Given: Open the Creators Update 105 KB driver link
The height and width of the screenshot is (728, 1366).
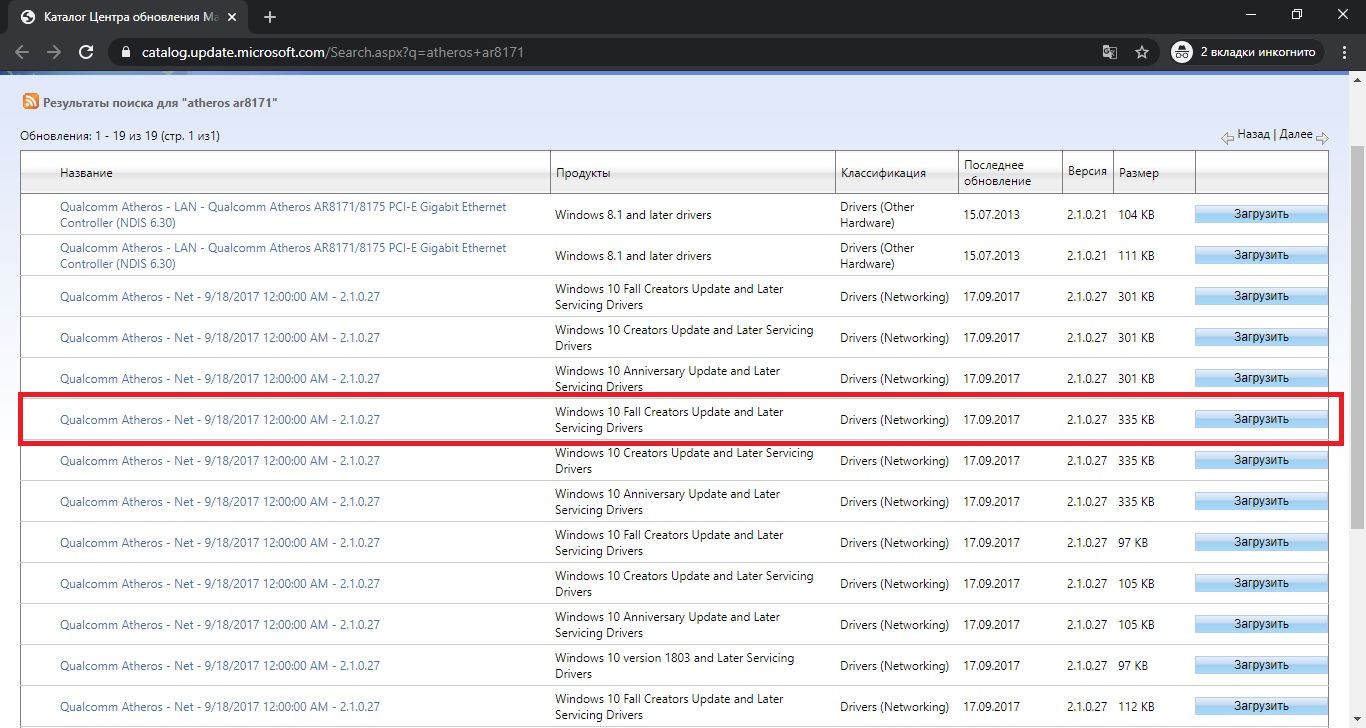Looking at the screenshot, I should point(220,584).
